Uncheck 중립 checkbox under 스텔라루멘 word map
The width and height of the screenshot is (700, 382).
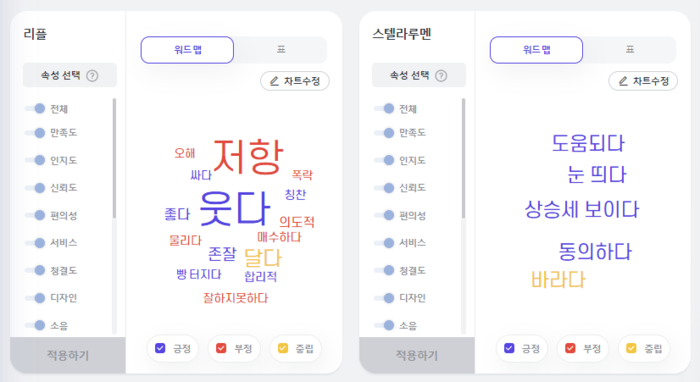point(631,348)
